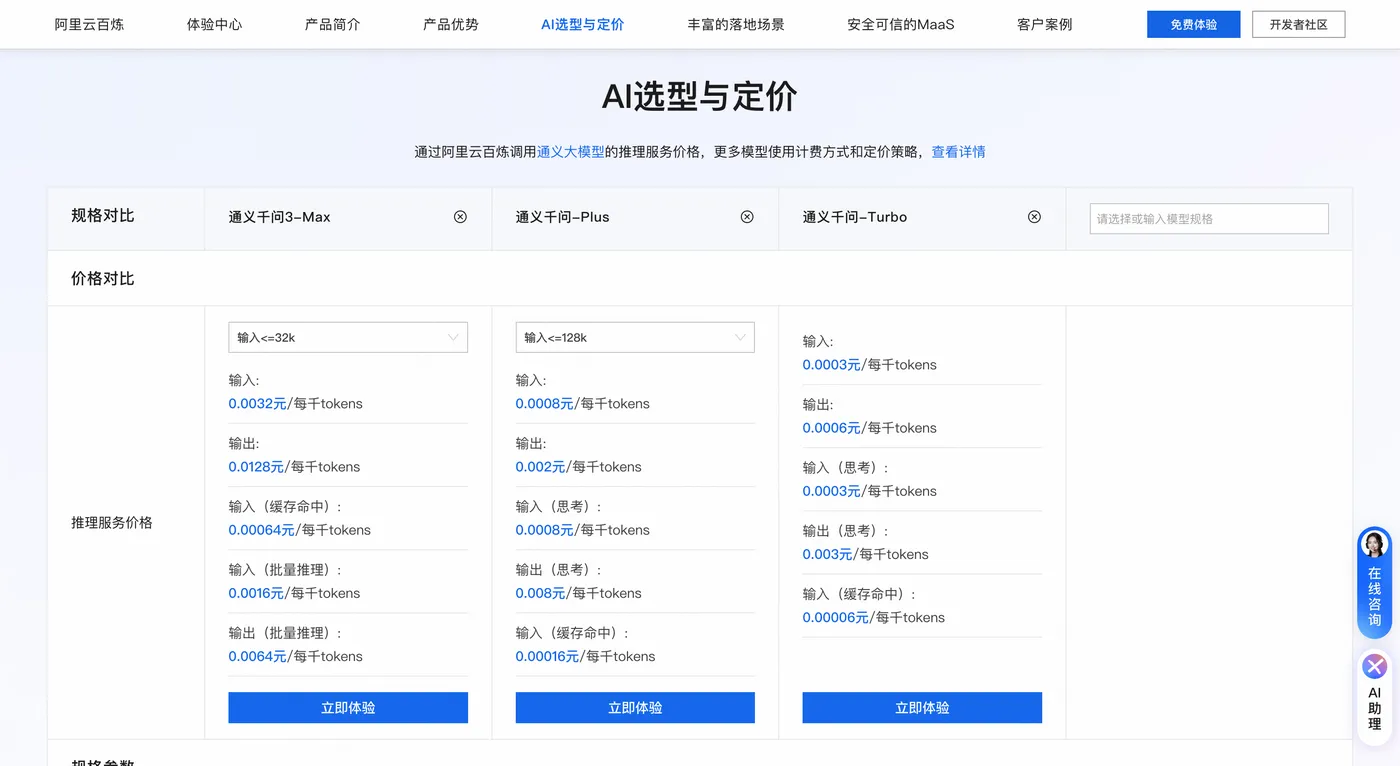This screenshot has width=1400, height=766.
Task: Click the 通义千问3-Max column title
Action: coord(280,217)
